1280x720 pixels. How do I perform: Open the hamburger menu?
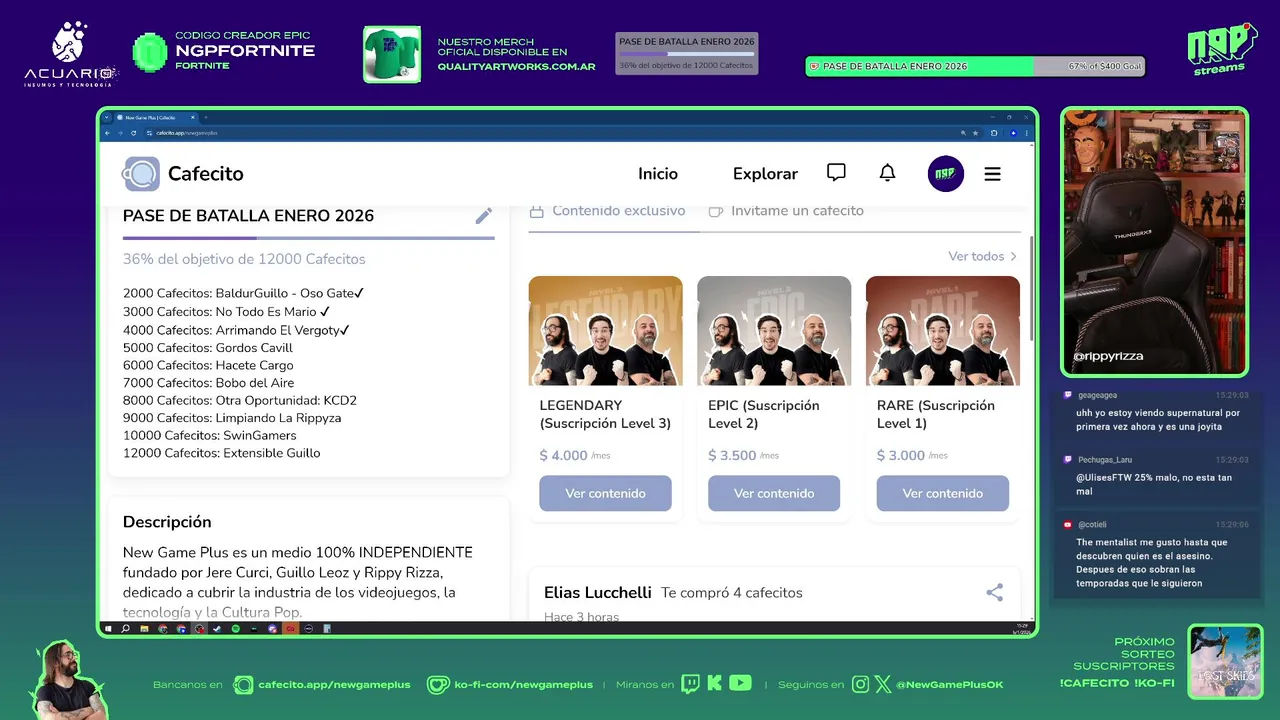992,174
